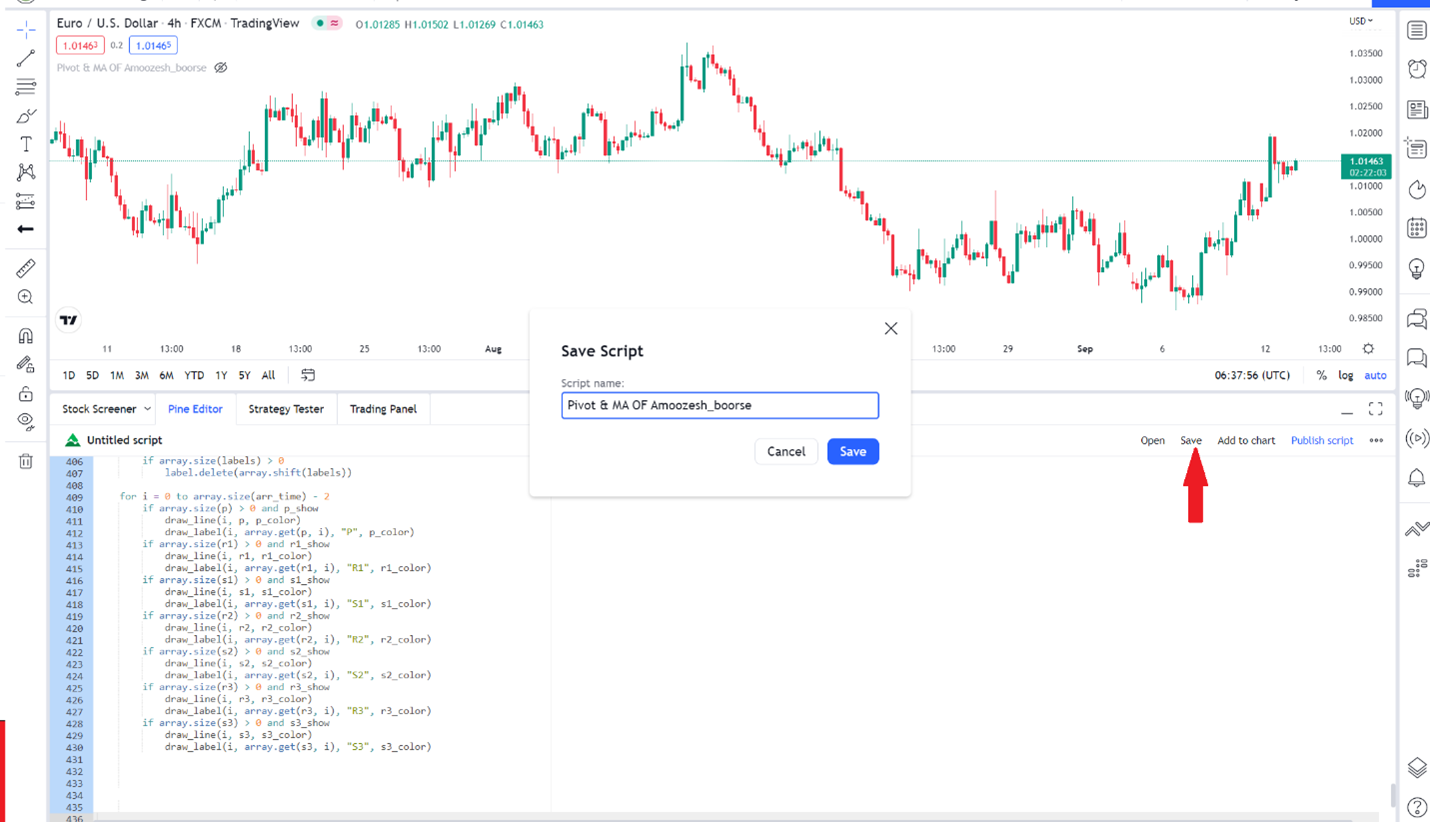Pick the ruler measure tool
Viewport: 1430px width, 822px height.
26,268
